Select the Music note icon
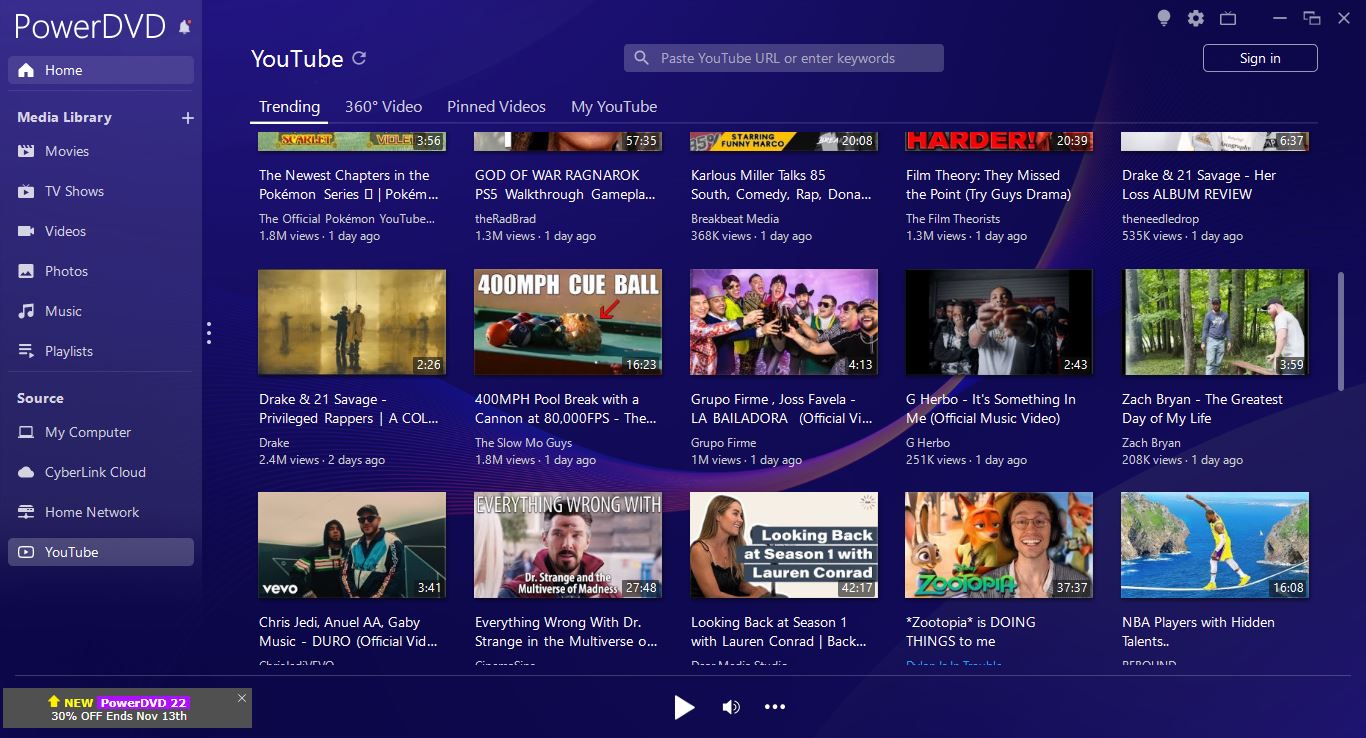Image resolution: width=1366 pixels, height=738 pixels. [x=26, y=311]
